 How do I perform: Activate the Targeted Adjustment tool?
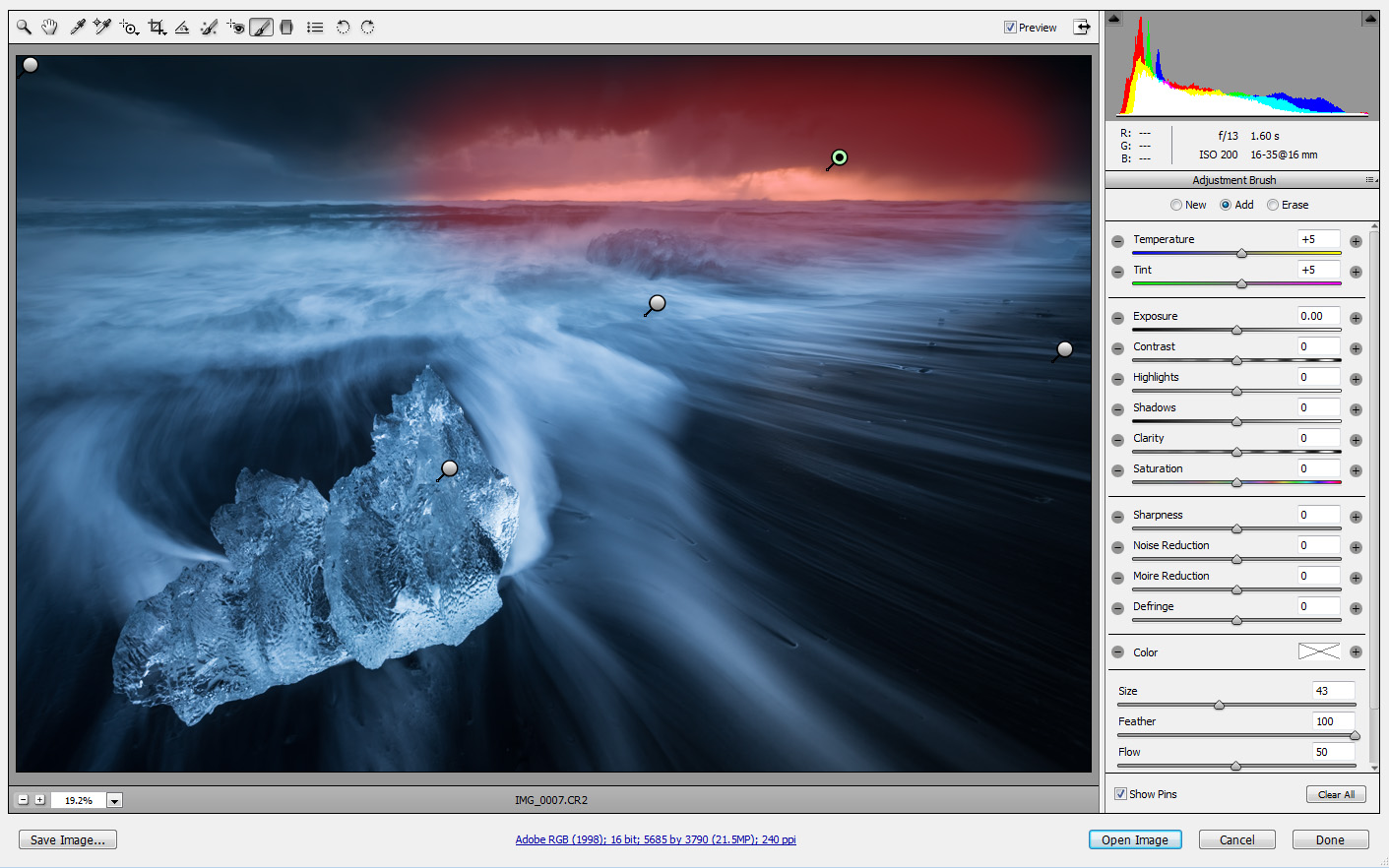[129, 27]
